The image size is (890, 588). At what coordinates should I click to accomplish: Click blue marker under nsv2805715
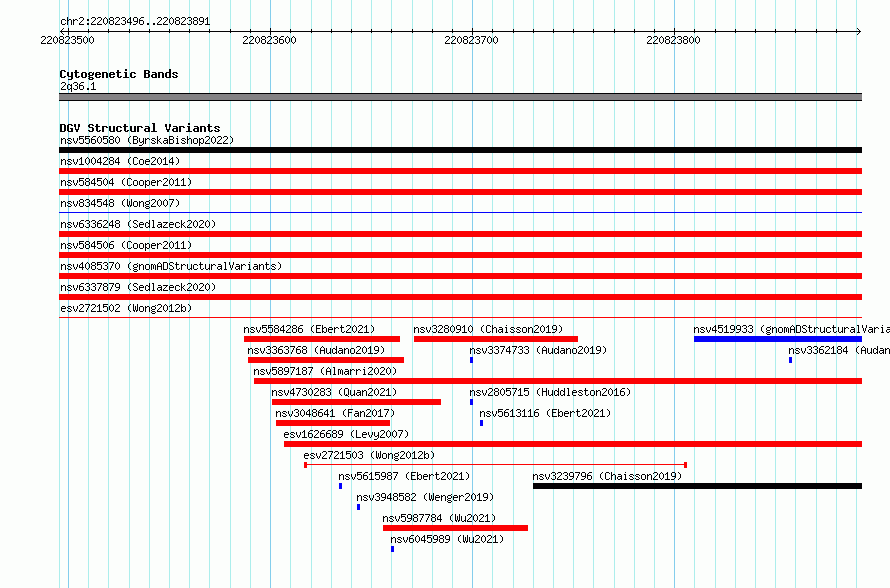click(471, 402)
